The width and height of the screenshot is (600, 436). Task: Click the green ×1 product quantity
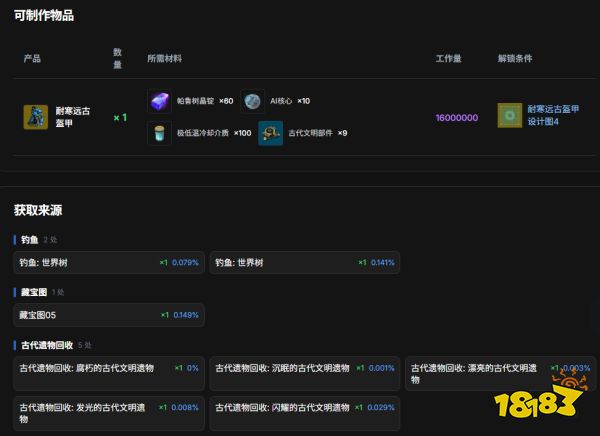tap(120, 118)
